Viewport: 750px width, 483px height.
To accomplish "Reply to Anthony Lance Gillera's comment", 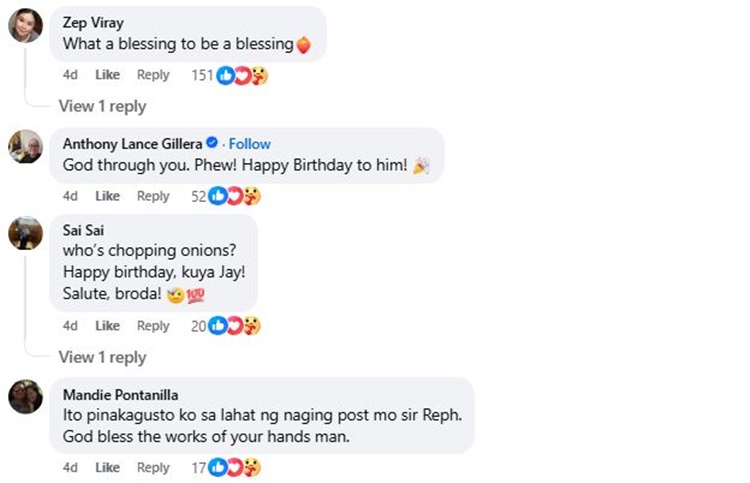I will pos(153,196).
